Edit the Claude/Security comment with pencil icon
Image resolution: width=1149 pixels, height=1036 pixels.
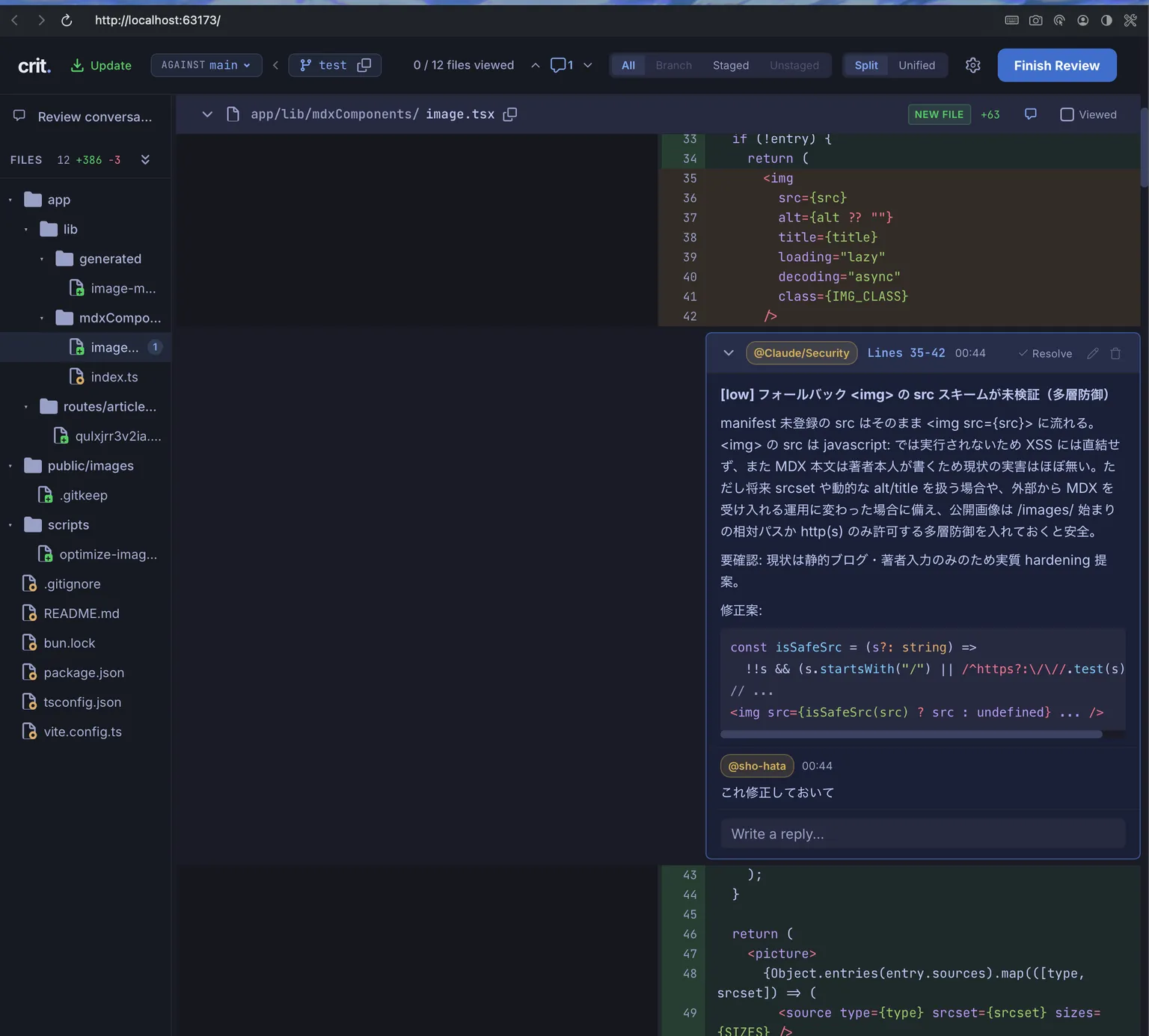[1093, 353]
